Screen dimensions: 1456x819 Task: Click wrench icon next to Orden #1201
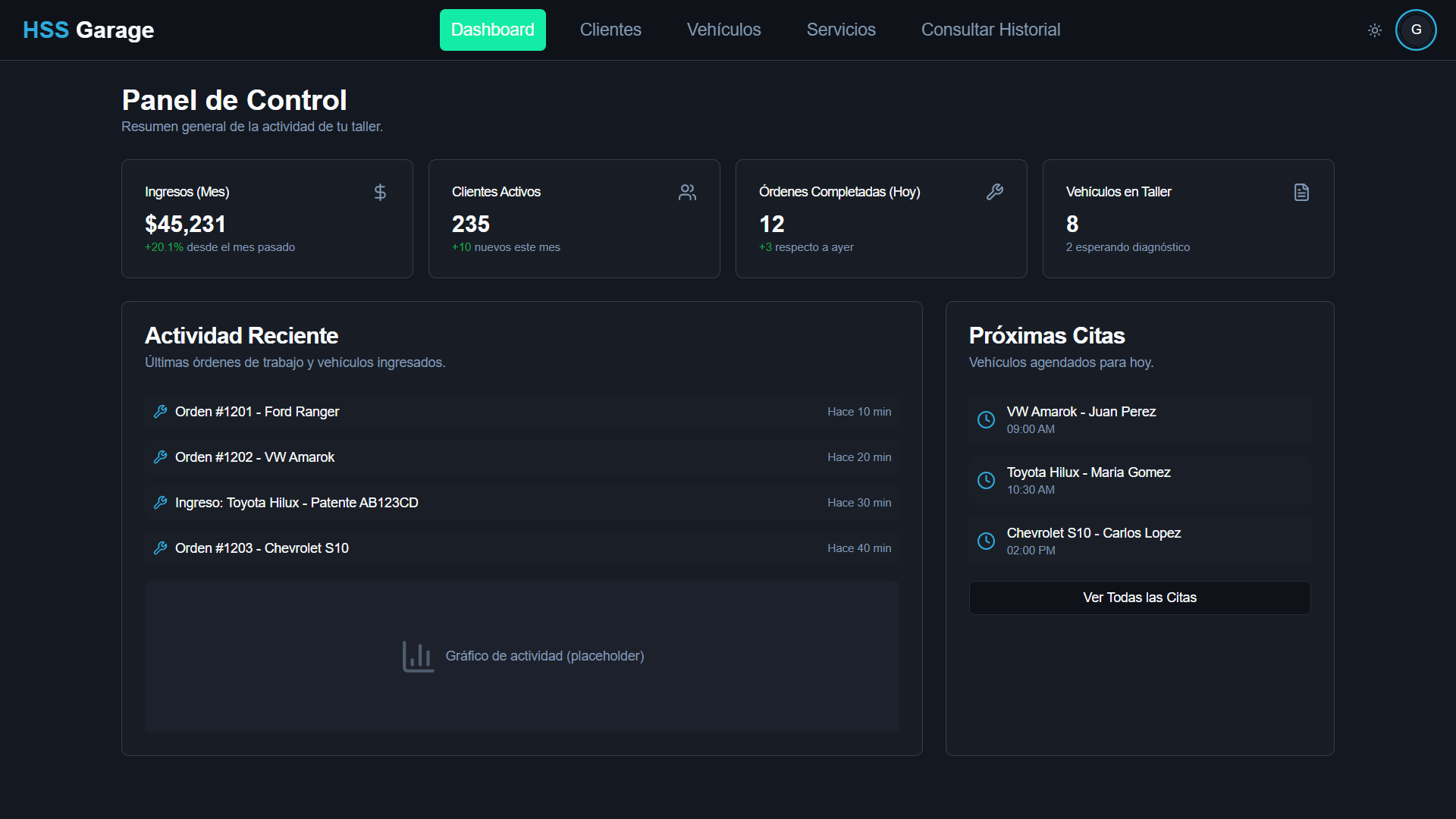coord(160,412)
